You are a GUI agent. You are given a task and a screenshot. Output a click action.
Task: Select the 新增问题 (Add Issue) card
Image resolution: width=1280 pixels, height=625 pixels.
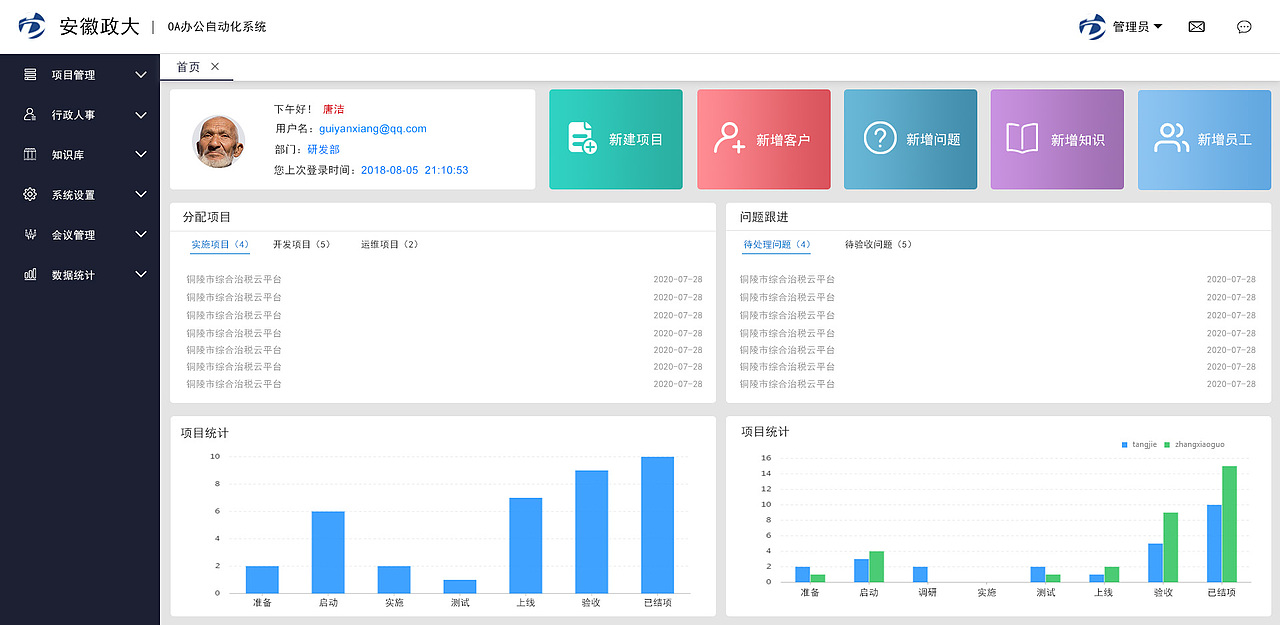coord(910,139)
